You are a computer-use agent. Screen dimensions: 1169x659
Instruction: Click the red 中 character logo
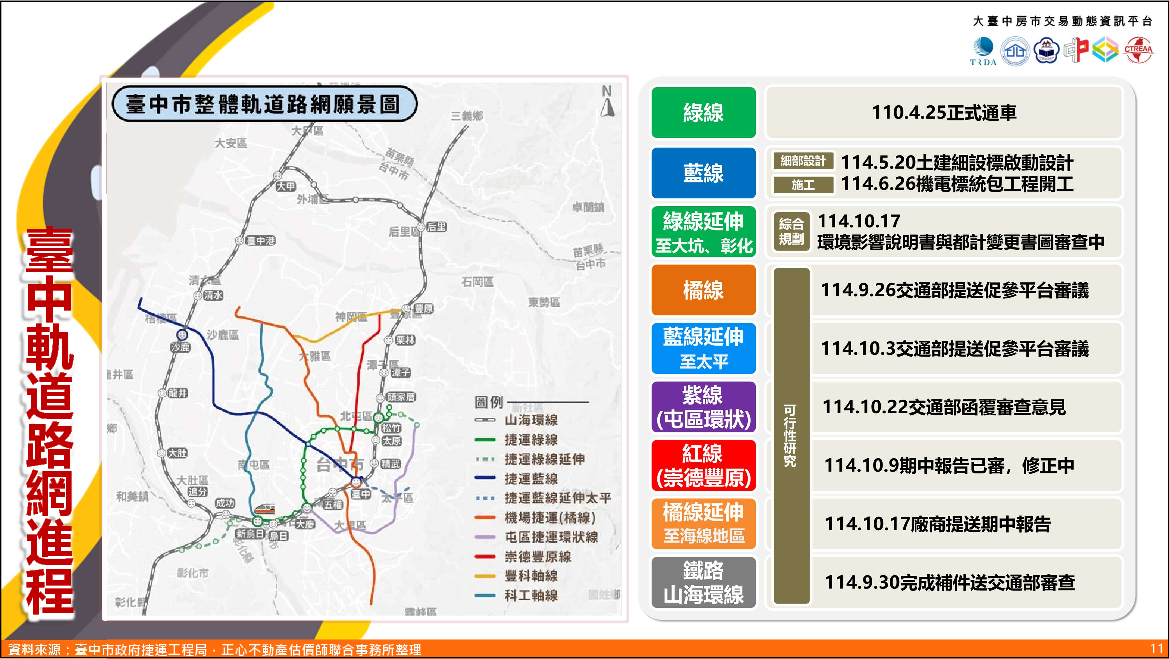click(x=1075, y=50)
